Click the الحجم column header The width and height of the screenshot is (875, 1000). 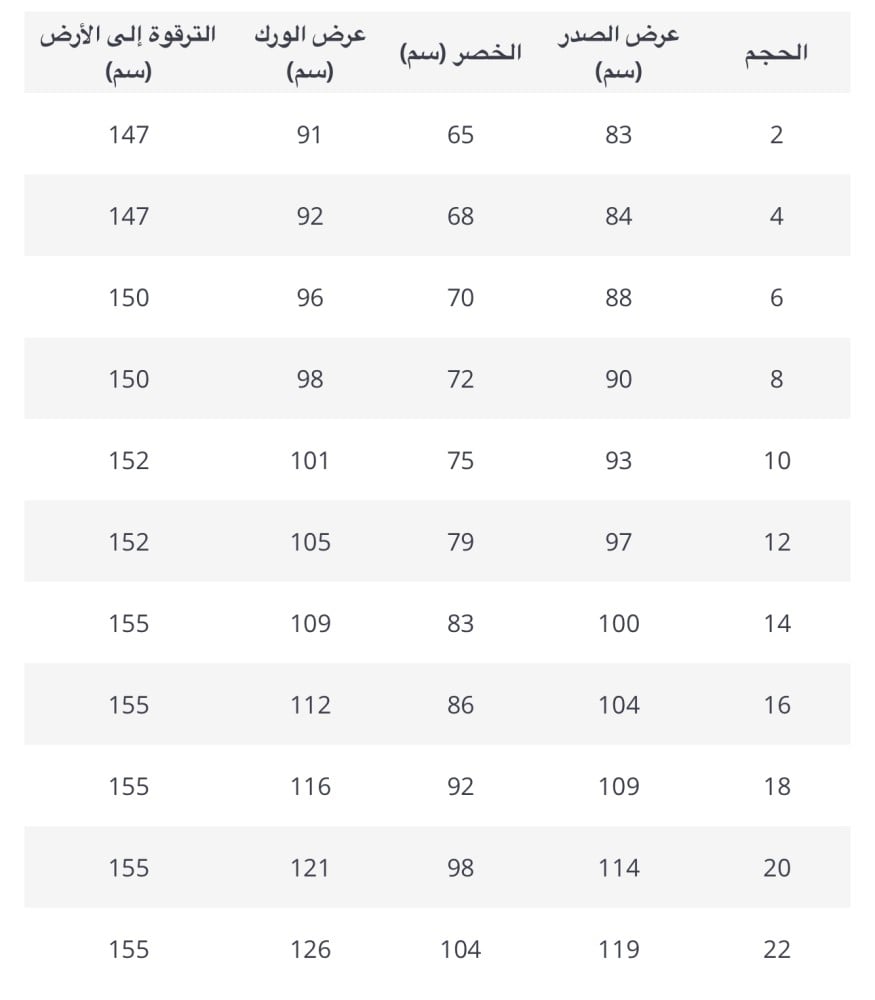pos(776,54)
